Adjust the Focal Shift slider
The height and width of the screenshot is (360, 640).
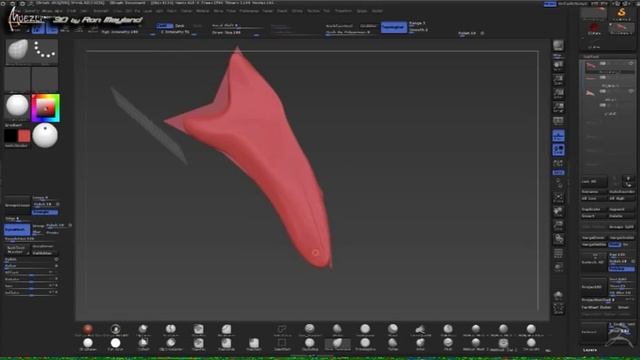[x=237, y=26]
